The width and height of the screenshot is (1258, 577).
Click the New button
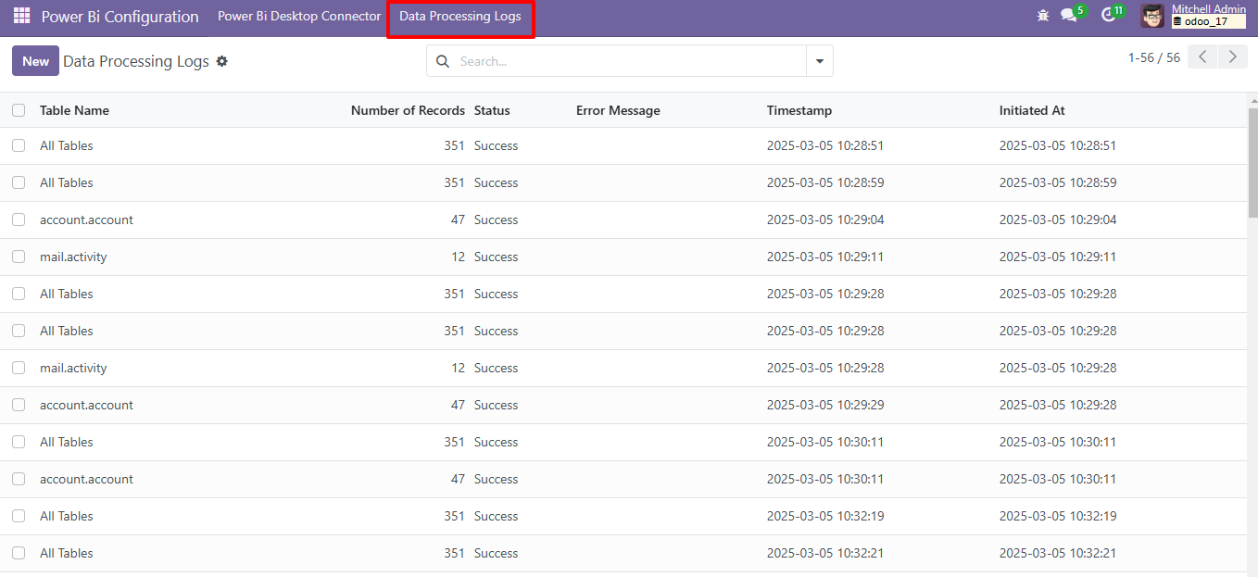pyautogui.click(x=35, y=61)
